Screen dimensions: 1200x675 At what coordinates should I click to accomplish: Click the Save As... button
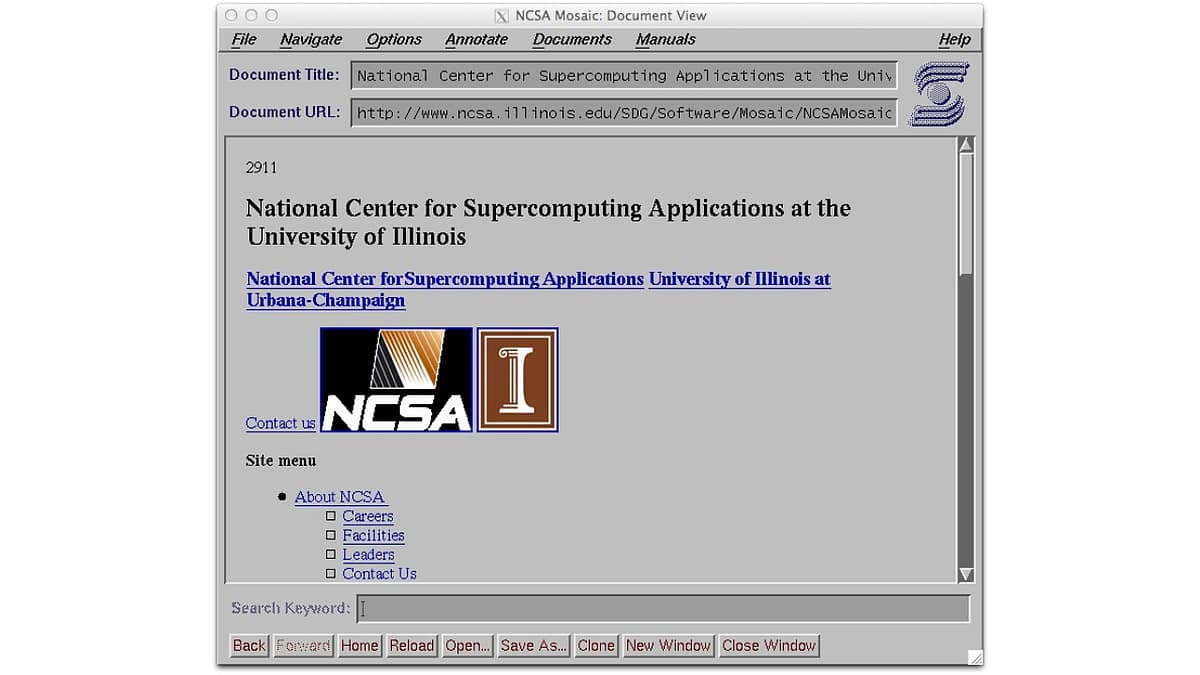click(533, 646)
